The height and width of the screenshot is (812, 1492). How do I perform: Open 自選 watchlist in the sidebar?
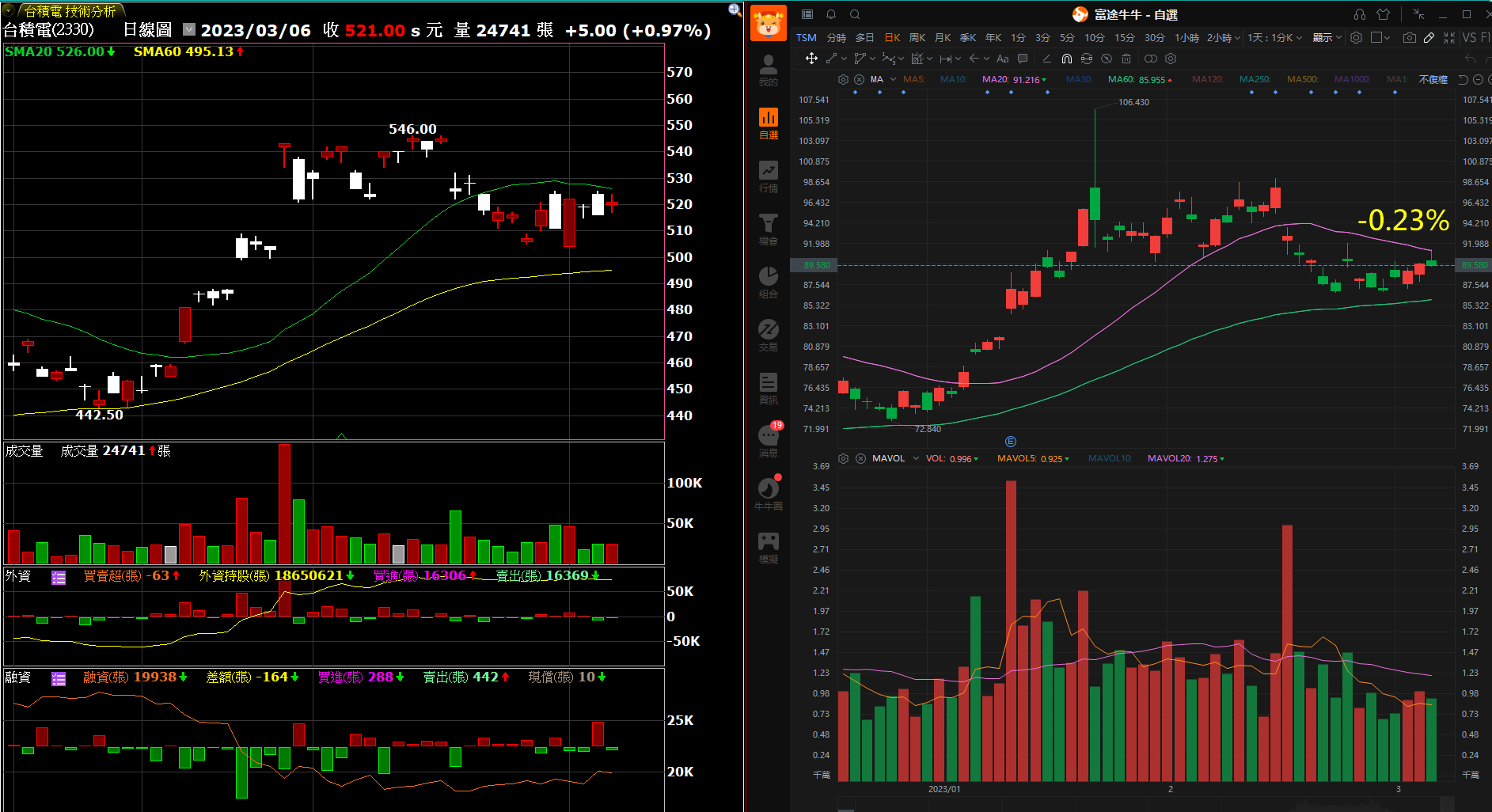768,123
